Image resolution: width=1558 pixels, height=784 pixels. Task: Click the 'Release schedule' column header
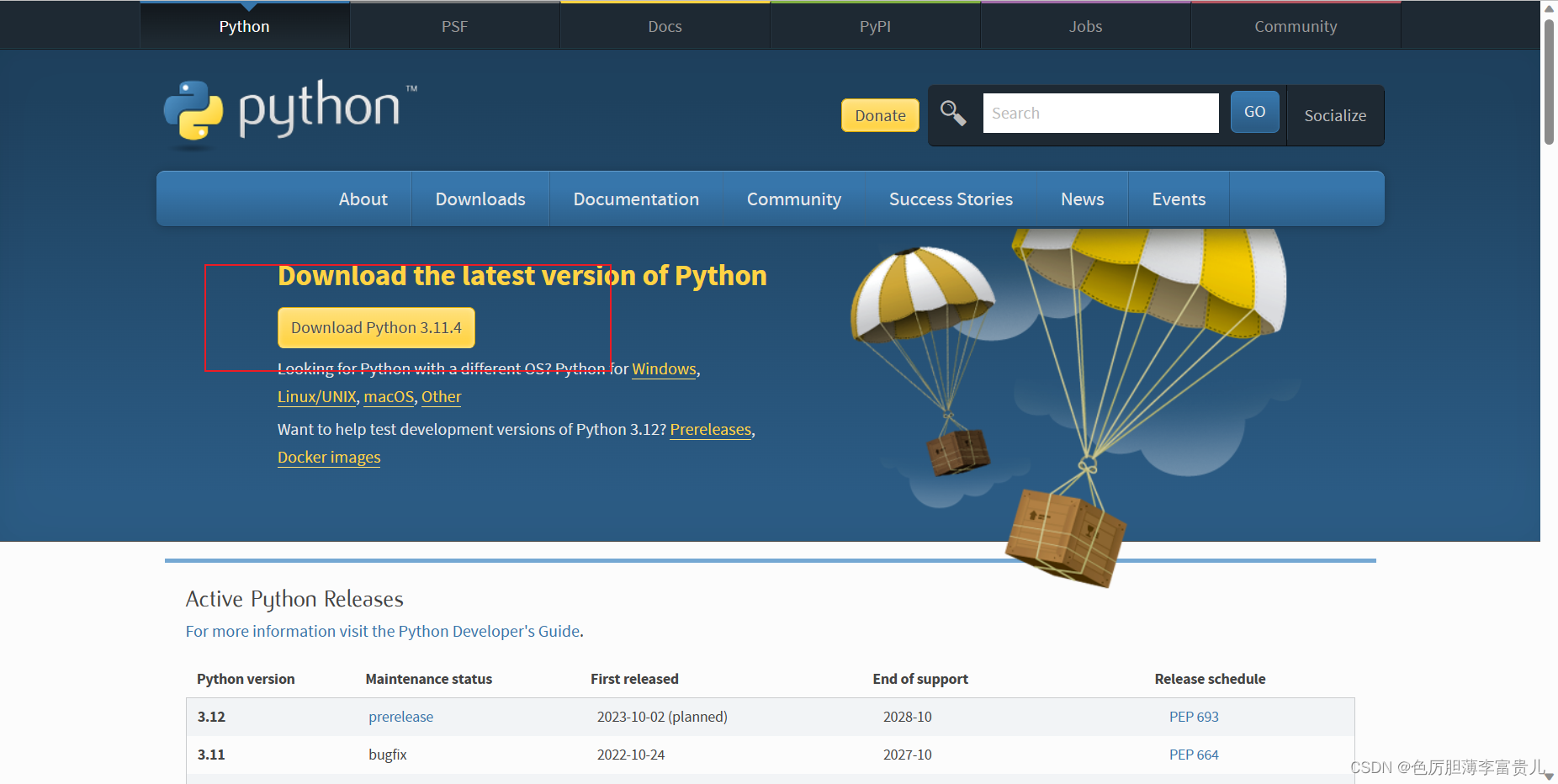pos(1210,679)
